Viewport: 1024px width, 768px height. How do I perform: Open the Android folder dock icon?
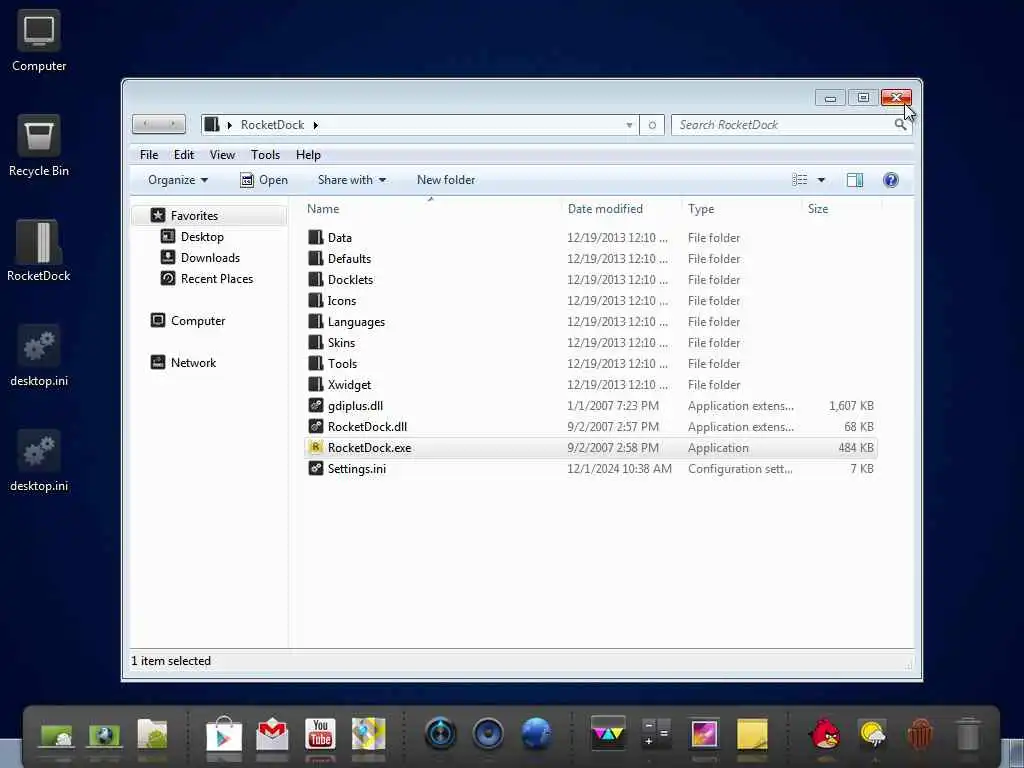click(152, 733)
